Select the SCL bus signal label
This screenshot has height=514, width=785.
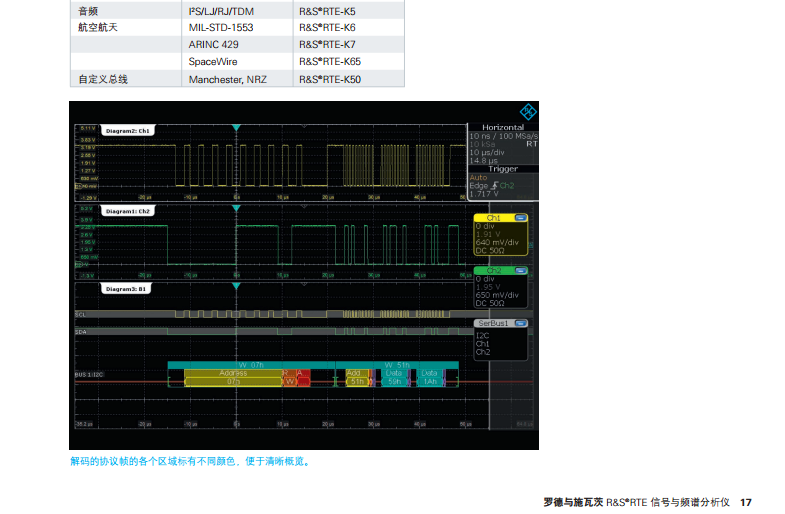click(81, 314)
